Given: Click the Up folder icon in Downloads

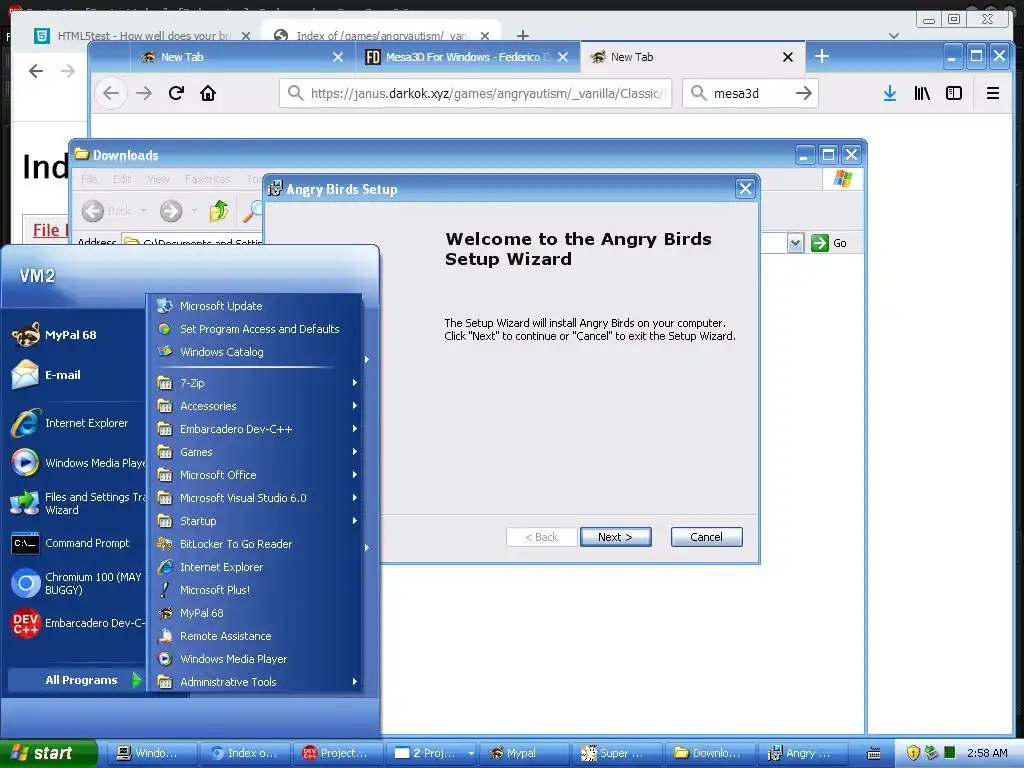Looking at the screenshot, I should (219, 211).
